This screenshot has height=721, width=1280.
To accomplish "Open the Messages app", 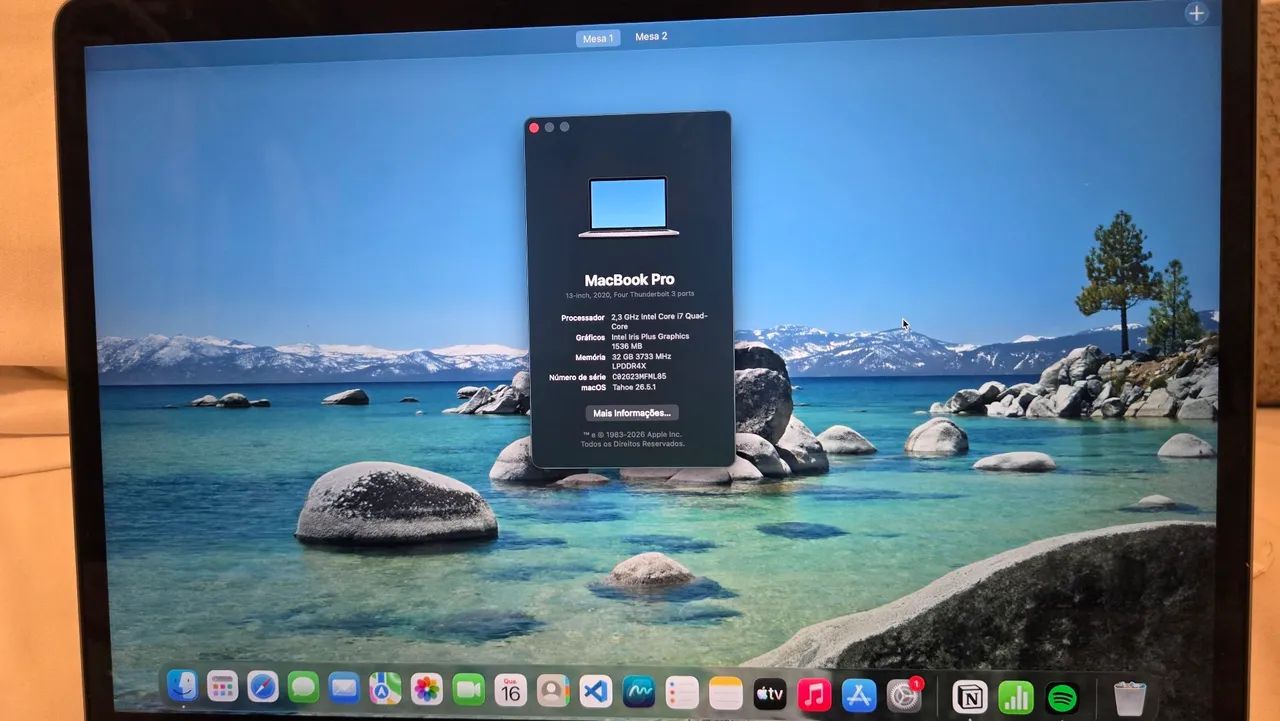I will pos(303,687).
